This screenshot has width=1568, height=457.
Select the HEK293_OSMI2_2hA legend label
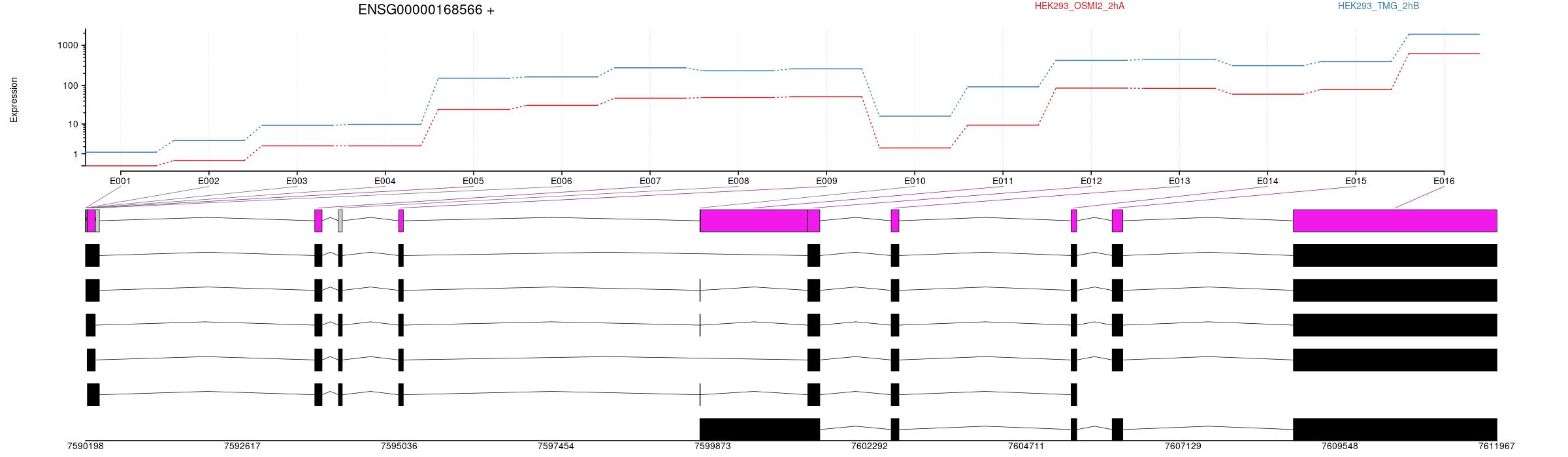pos(1079,6)
